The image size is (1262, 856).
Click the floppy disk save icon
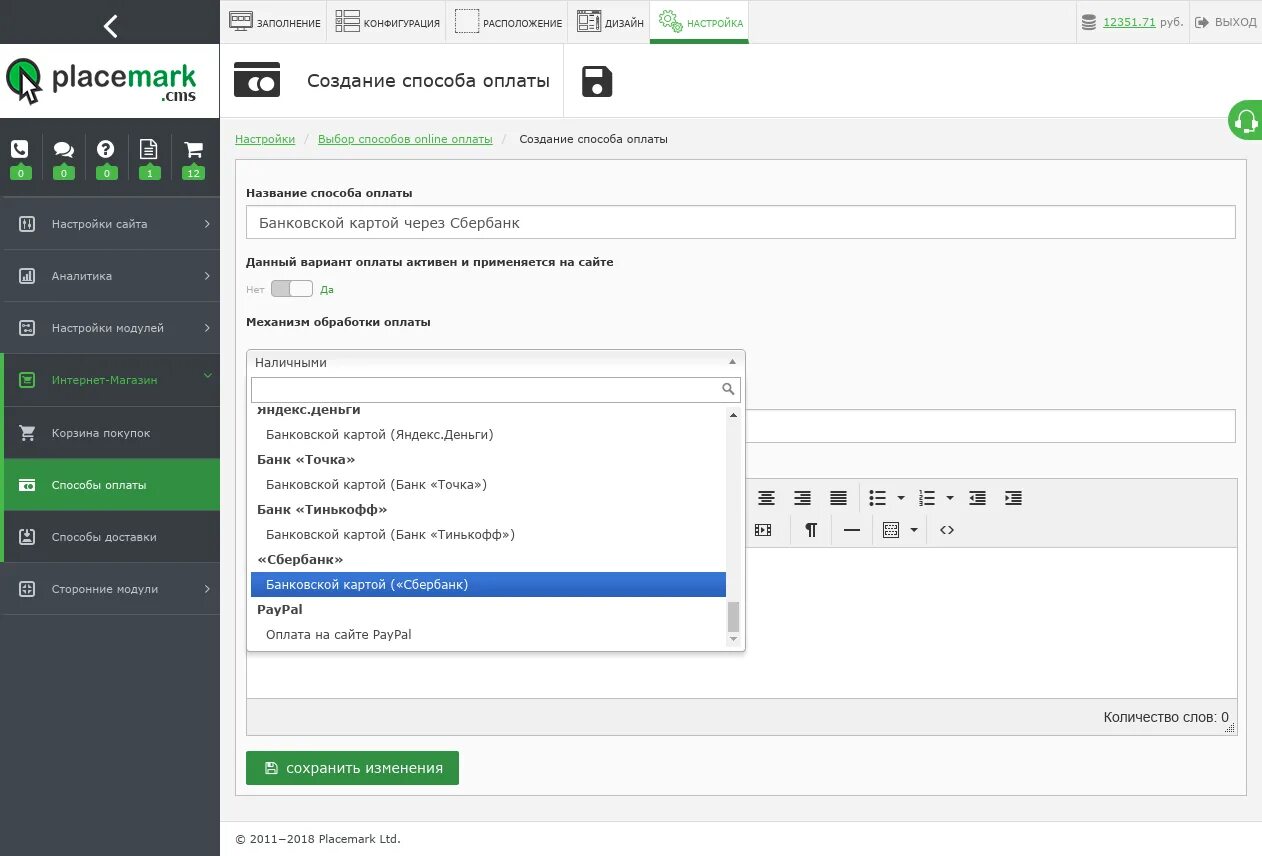coord(597,82)
